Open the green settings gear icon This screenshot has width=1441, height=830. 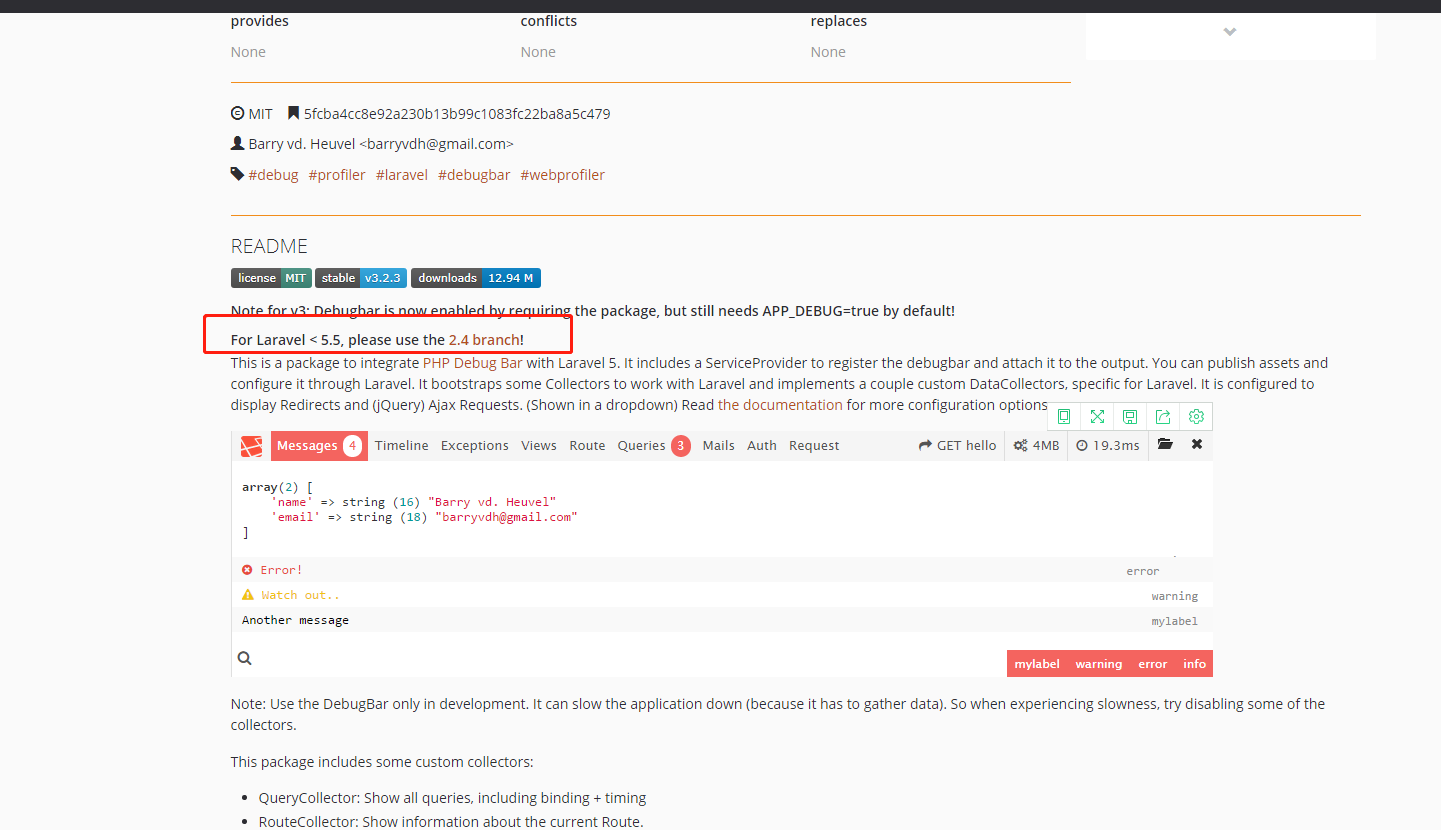coord(1196,417)
